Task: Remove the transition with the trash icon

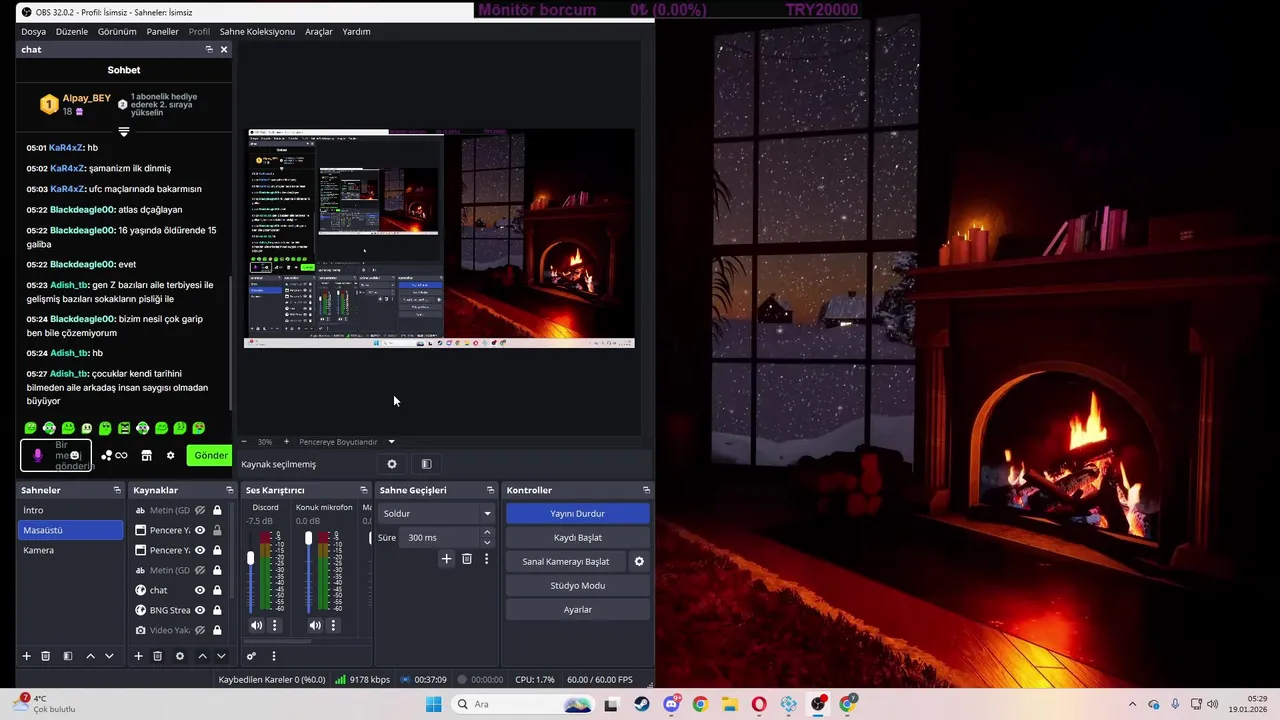Action: pos(467,559)
